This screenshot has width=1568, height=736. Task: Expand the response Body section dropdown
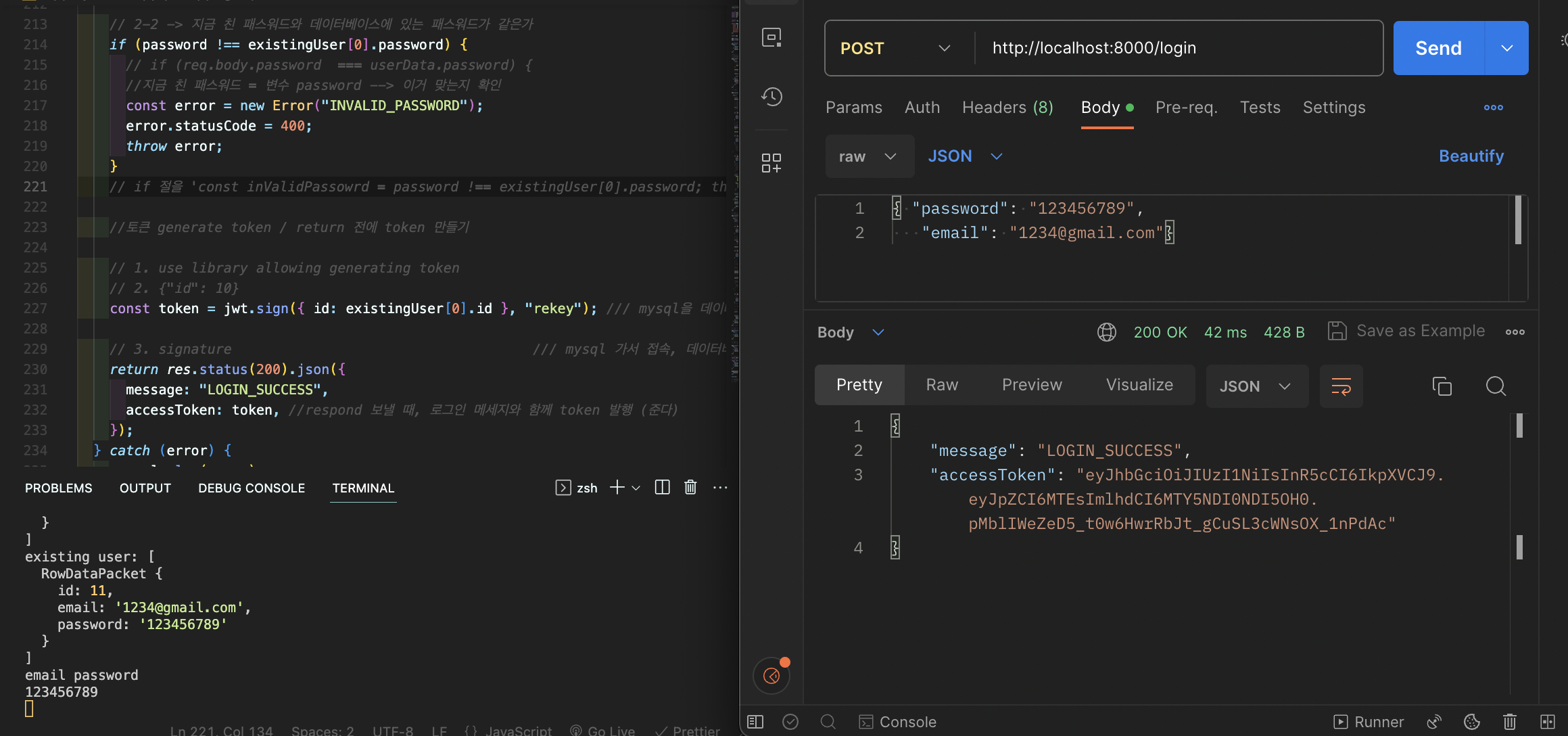point(851,332)
